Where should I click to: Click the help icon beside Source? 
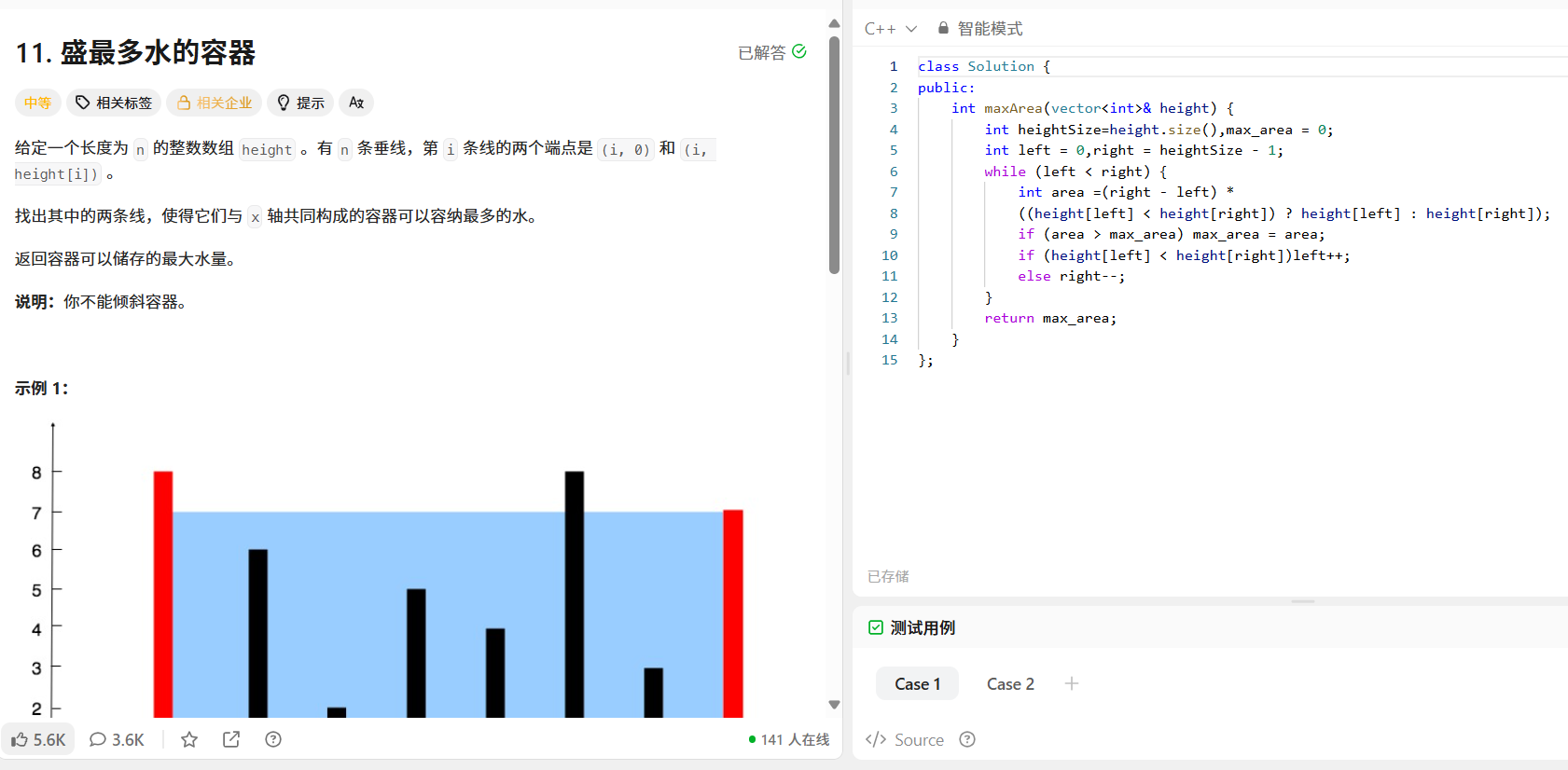coord(967,739)
